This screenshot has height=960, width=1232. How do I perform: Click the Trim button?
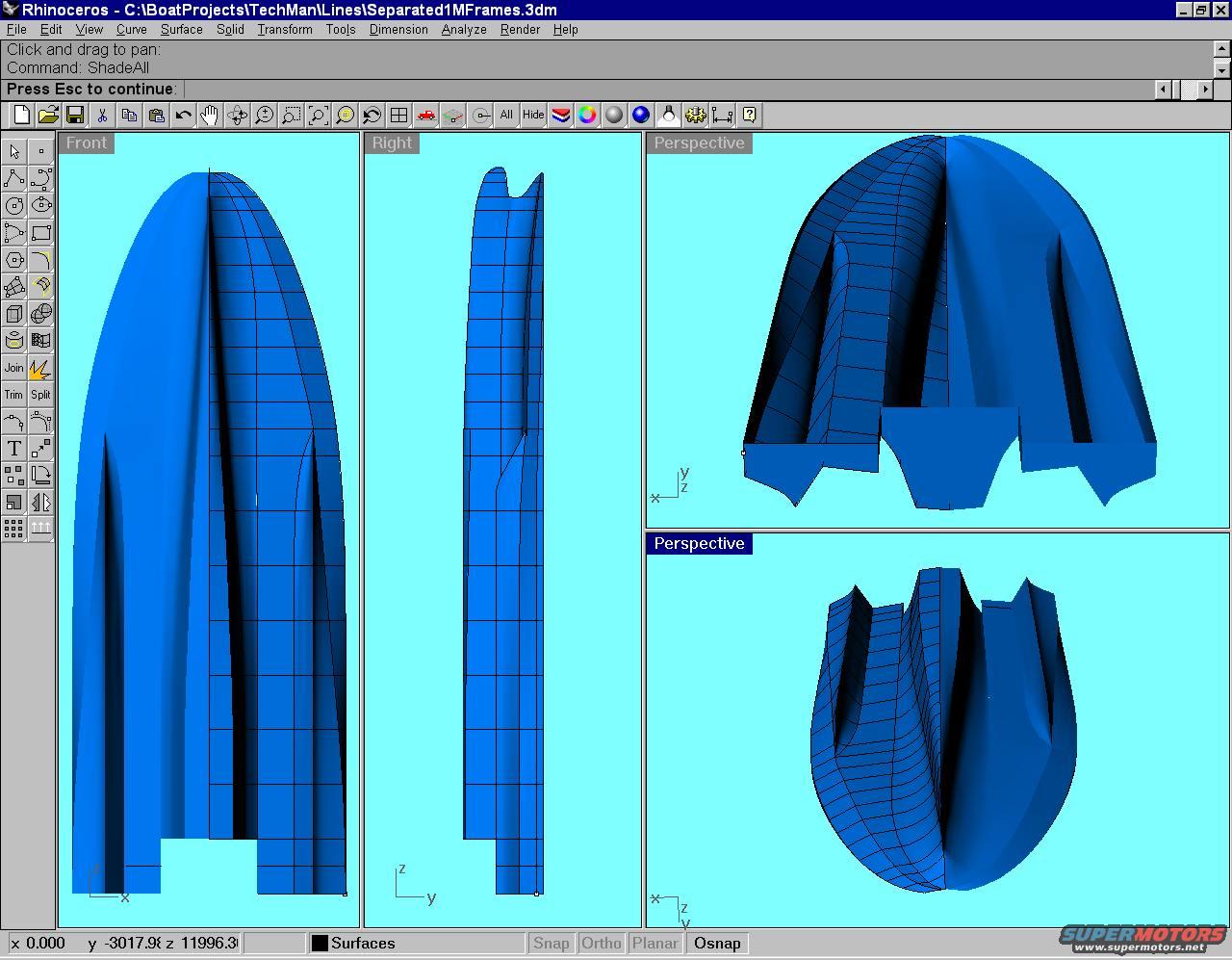(13, 395)
